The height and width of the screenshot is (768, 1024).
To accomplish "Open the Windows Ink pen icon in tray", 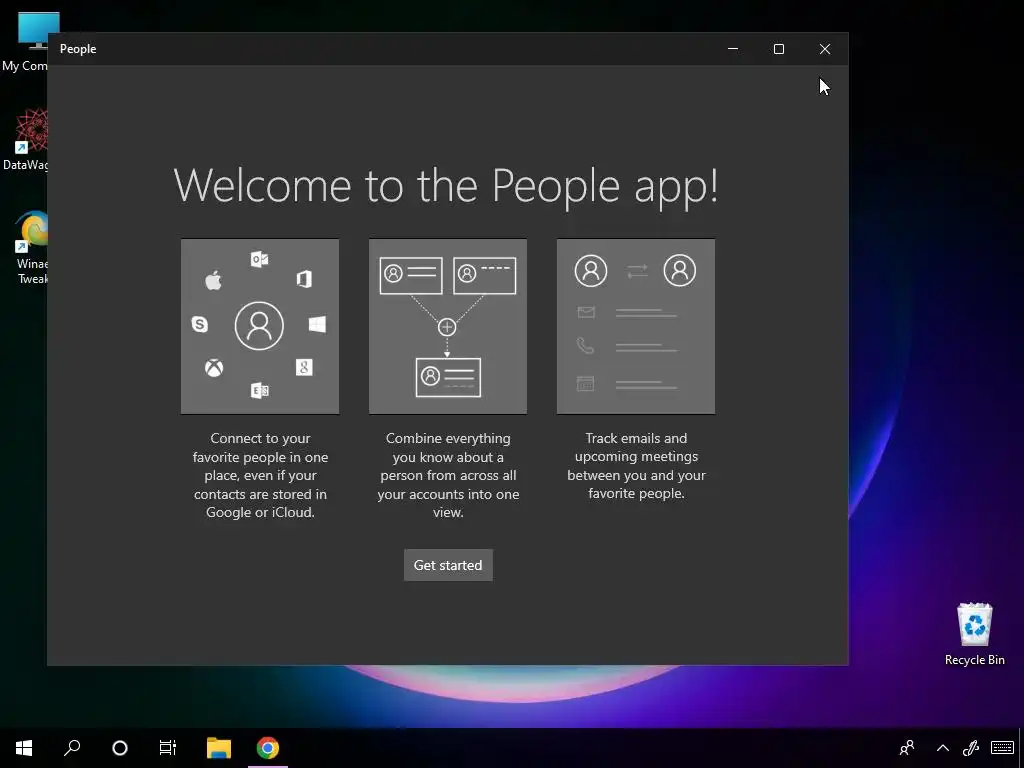I will [x=970, y=748].
